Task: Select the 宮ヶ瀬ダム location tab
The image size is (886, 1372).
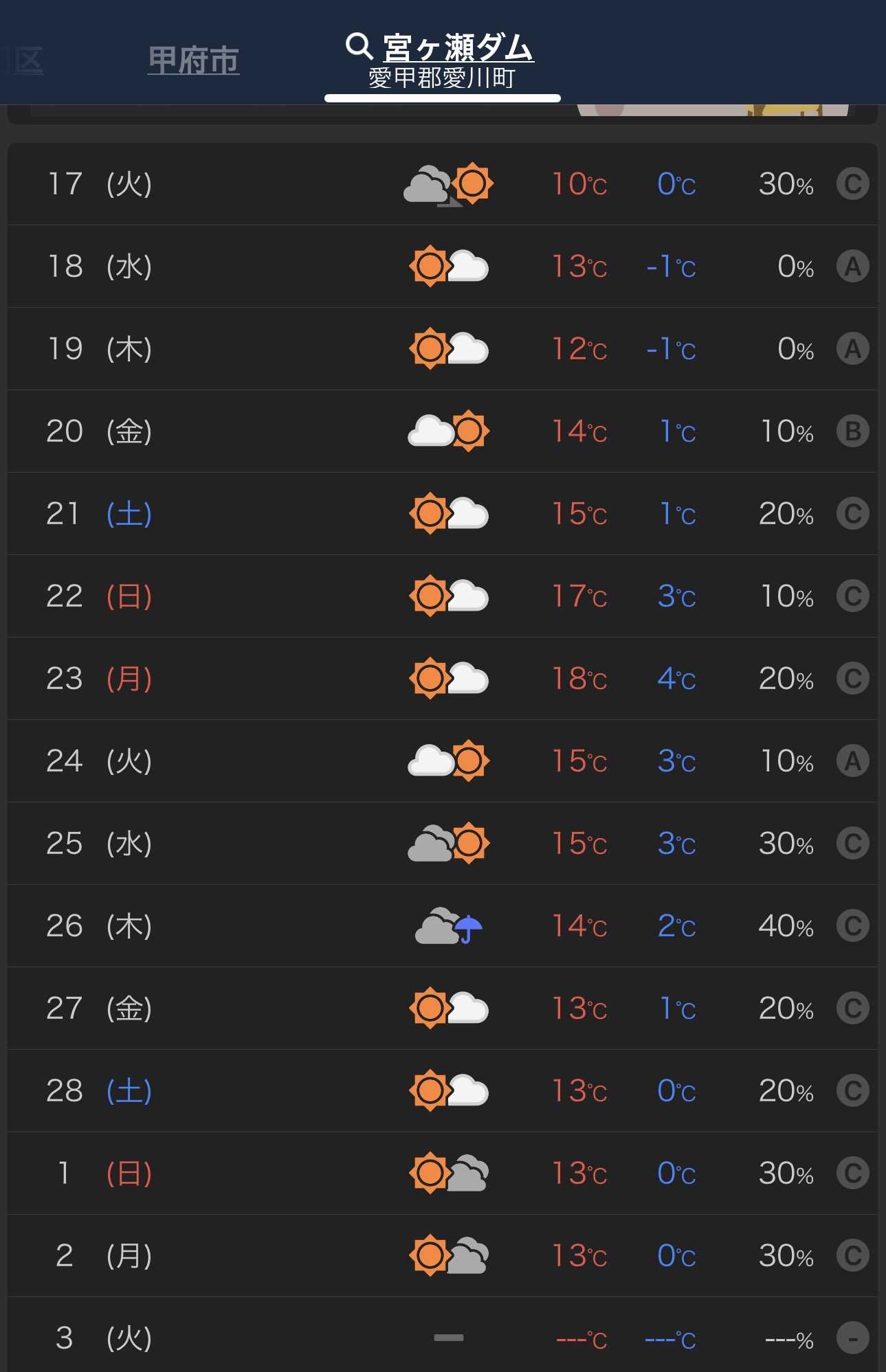Action: [458, 48]
